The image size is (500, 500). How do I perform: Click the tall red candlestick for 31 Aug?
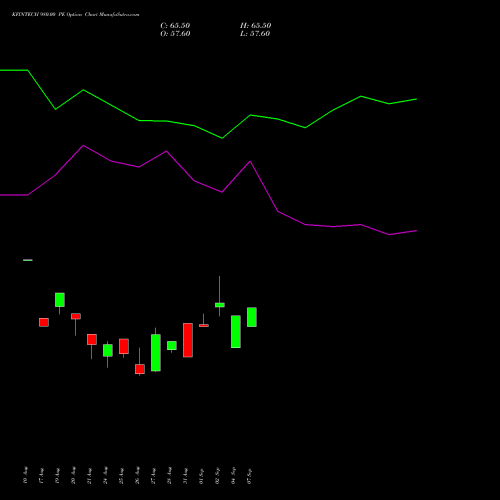point(188,340)
